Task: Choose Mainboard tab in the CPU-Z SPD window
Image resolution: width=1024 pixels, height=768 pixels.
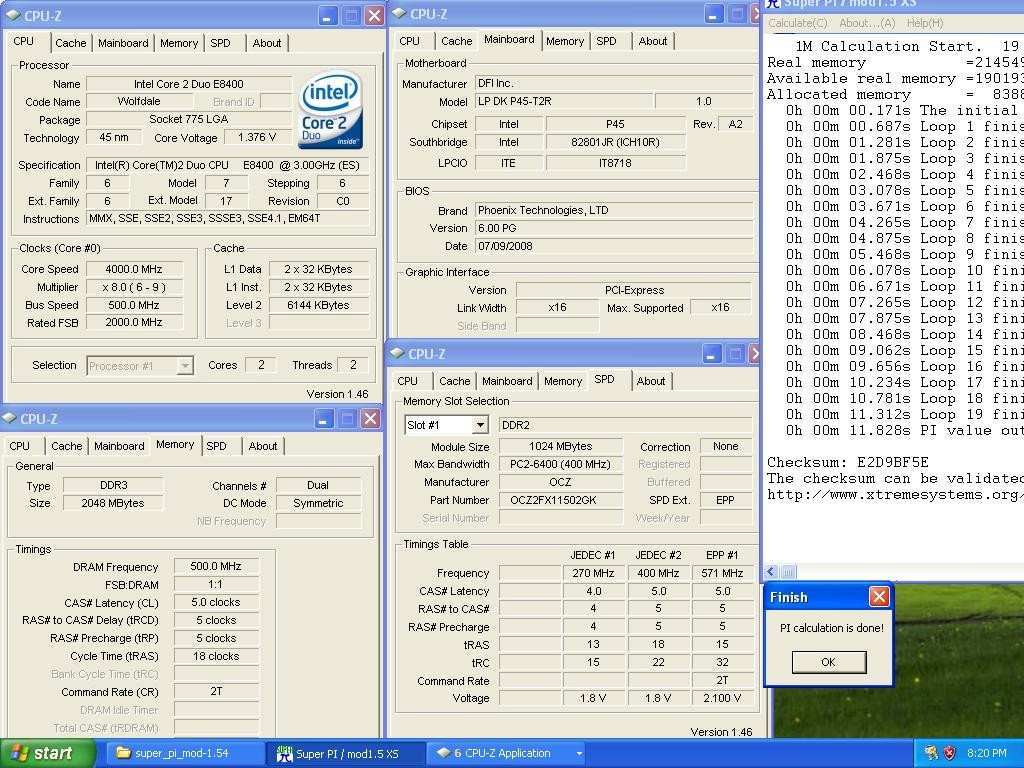Action: pyautogui.click(x=507, y=381)
